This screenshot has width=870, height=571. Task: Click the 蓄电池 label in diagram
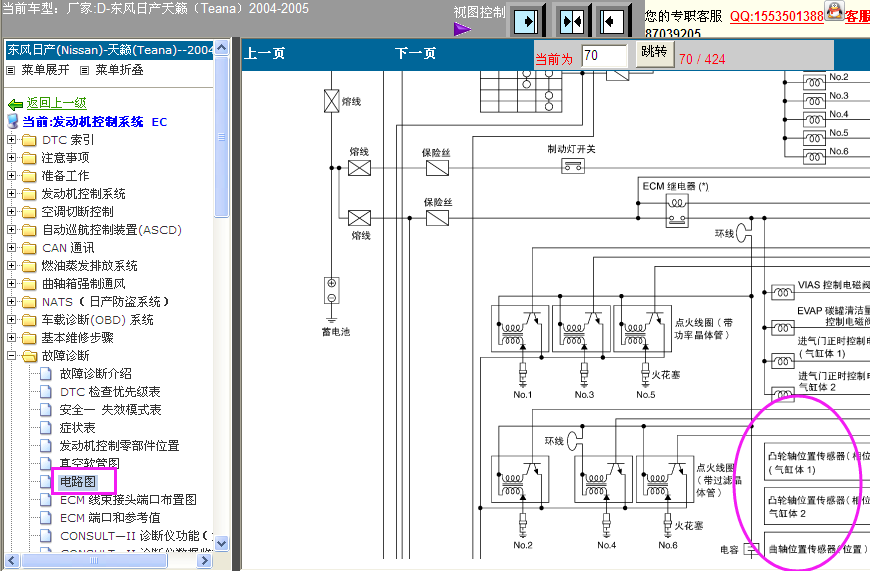[x=336, y=332]
